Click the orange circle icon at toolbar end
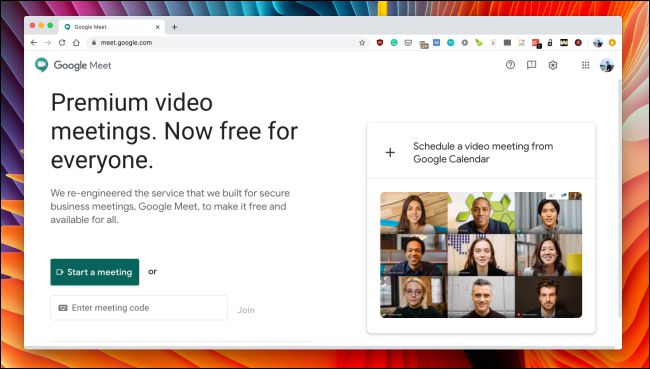 tap(612, 43)
